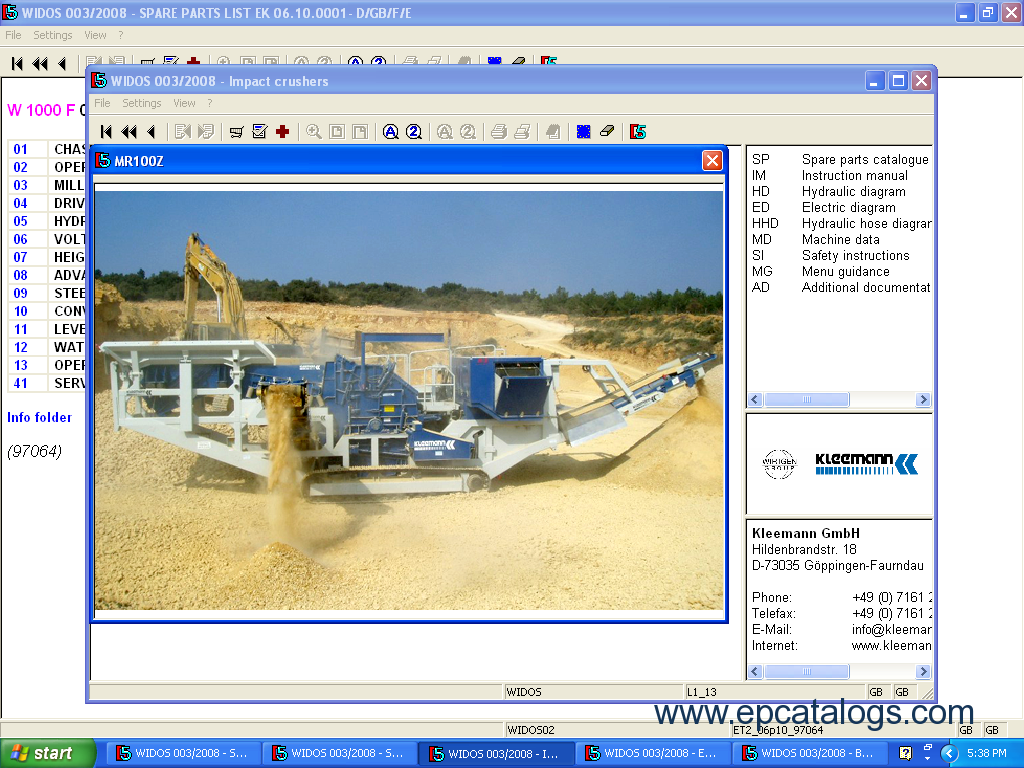Click the blue '2' search icon
The image size is (1024, 768).
(x=413, y=132)
